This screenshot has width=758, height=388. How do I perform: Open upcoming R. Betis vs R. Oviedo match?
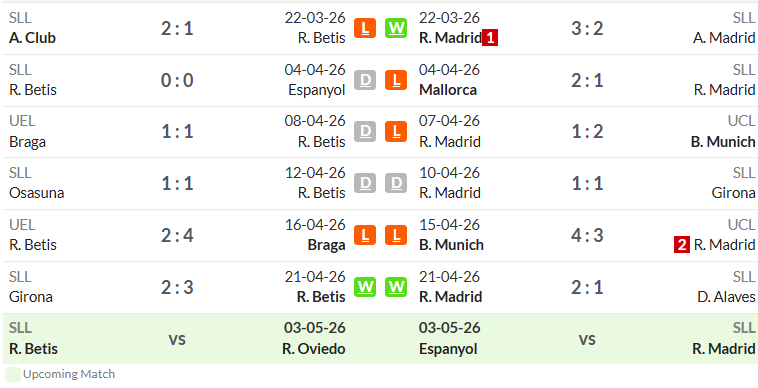[177, 339]
